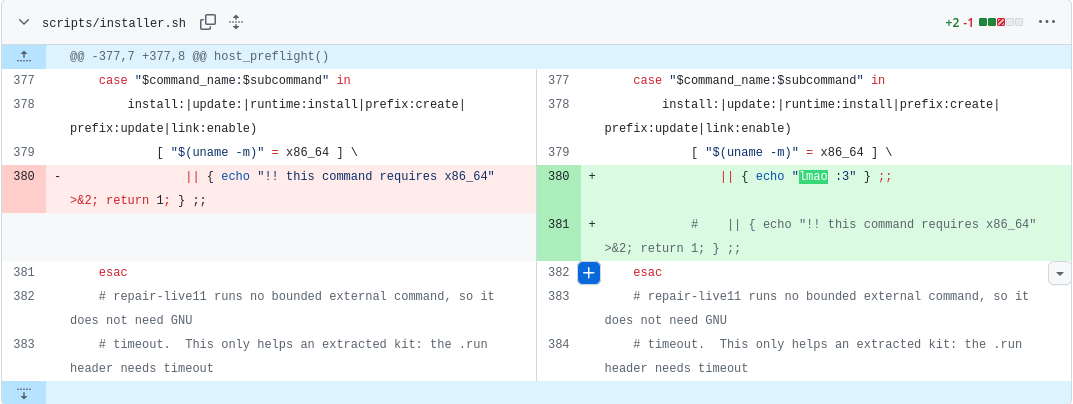Collapse the scripts/installer.sh file diff
Screen dimensions: 1073x404
(24, 23)
